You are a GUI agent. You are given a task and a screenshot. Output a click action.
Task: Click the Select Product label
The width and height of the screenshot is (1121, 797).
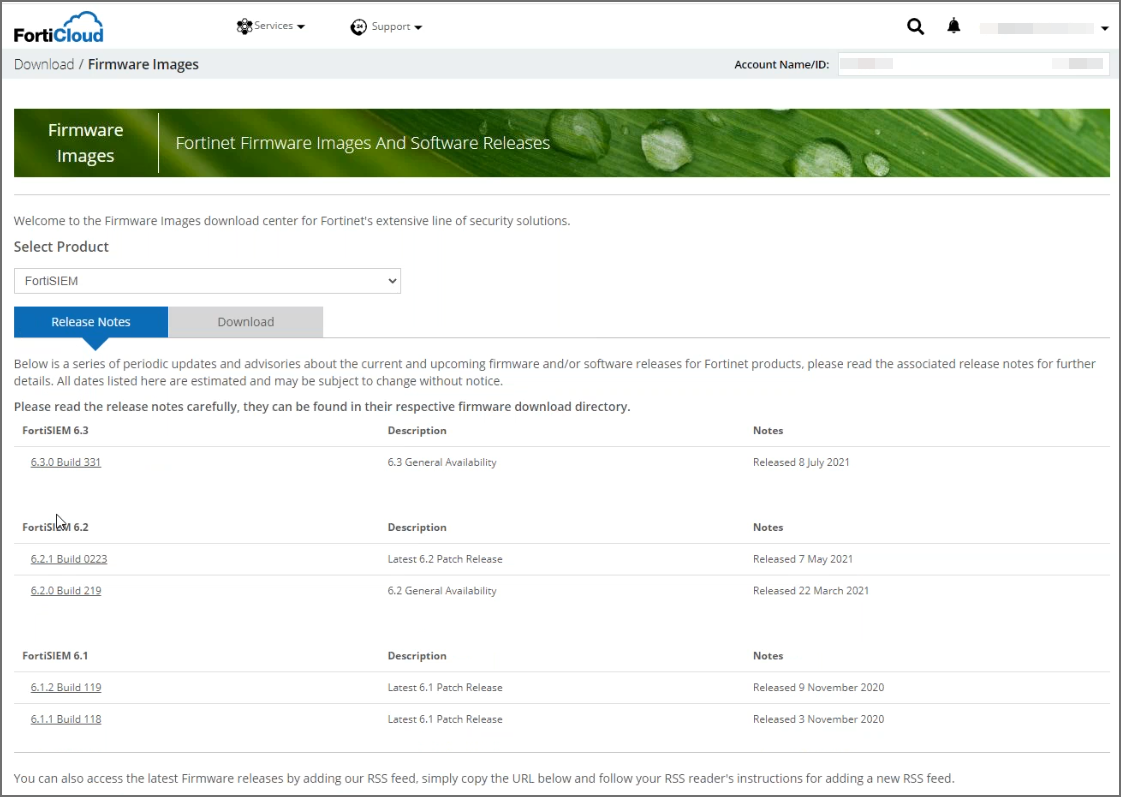[x=61, y=247]
